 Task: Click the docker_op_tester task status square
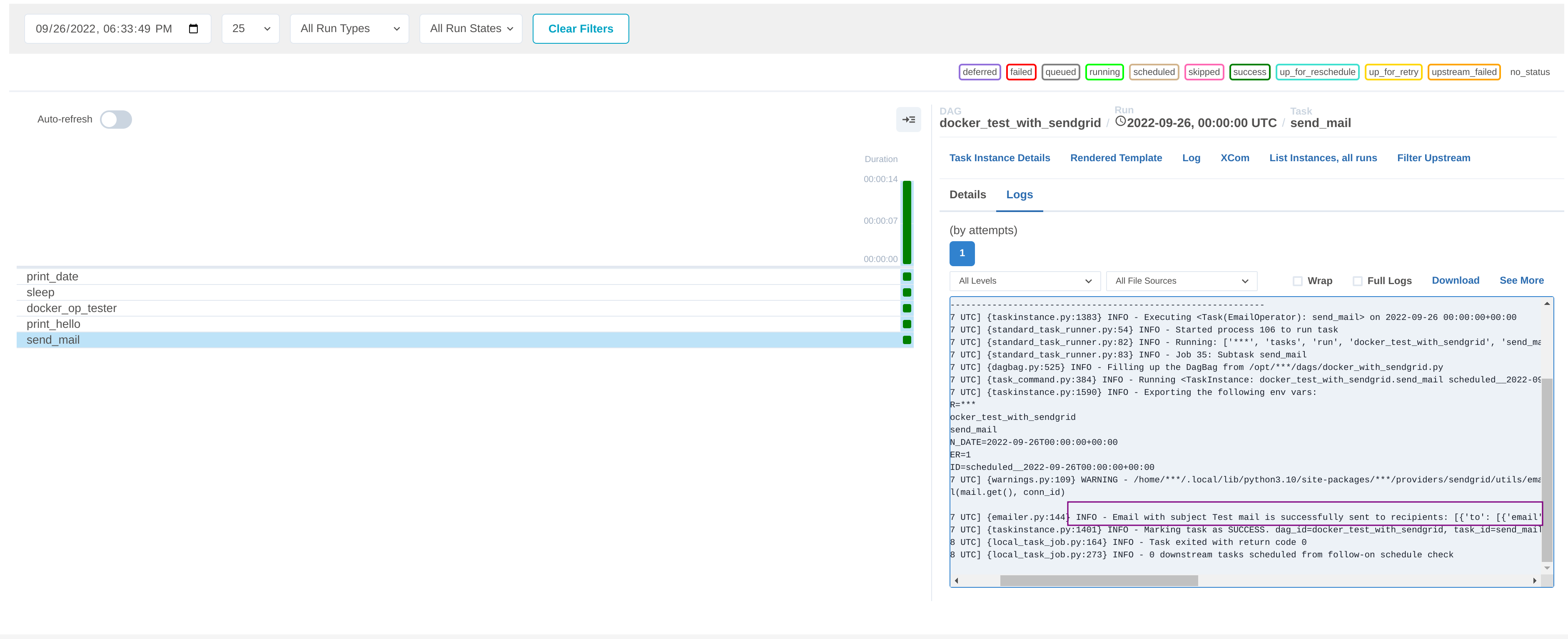(x=906, y=308)
